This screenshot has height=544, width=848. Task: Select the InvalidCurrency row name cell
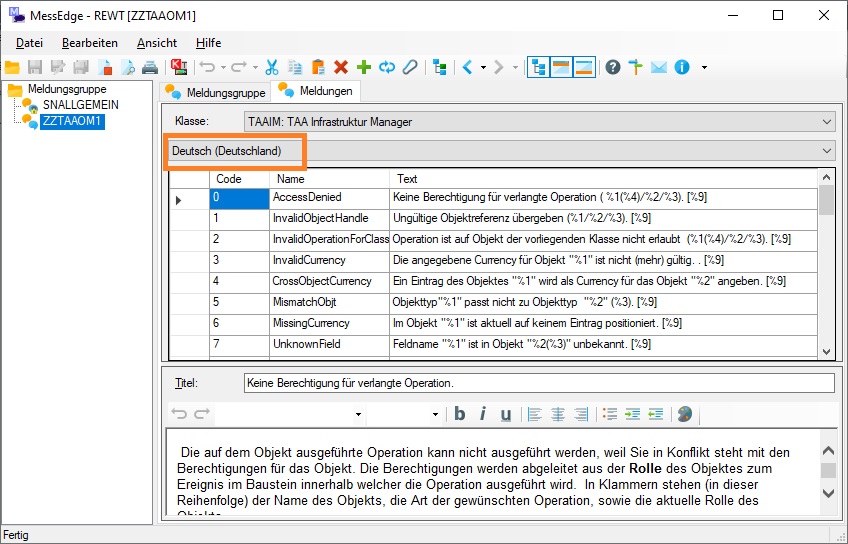(310, 260)
